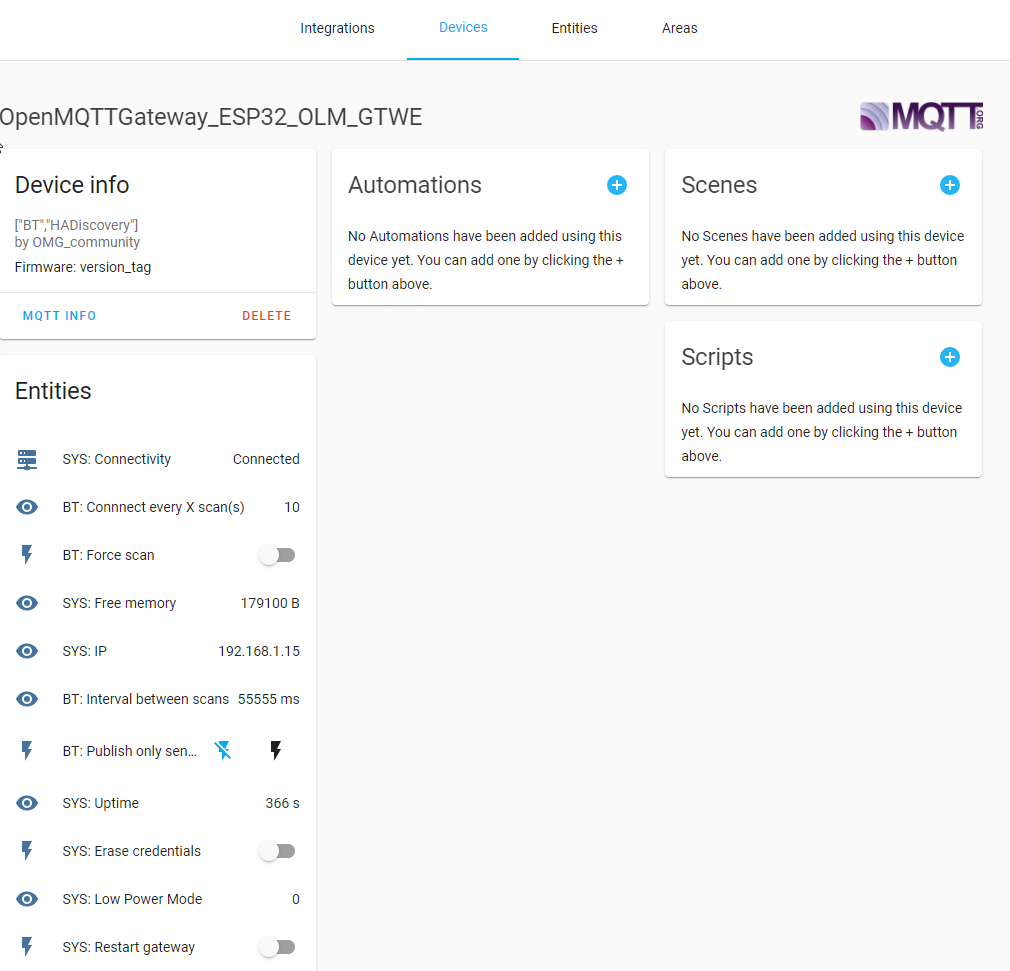Enable the SYS: Erase credentials switch
Screen dimensions: 1010x971
277,851
